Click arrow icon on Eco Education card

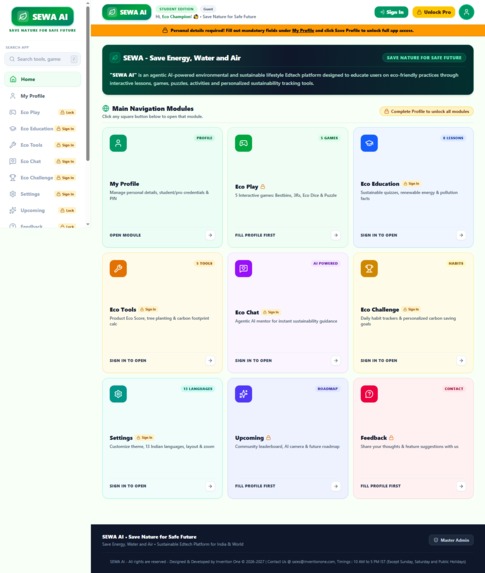(x=461, y=235)
